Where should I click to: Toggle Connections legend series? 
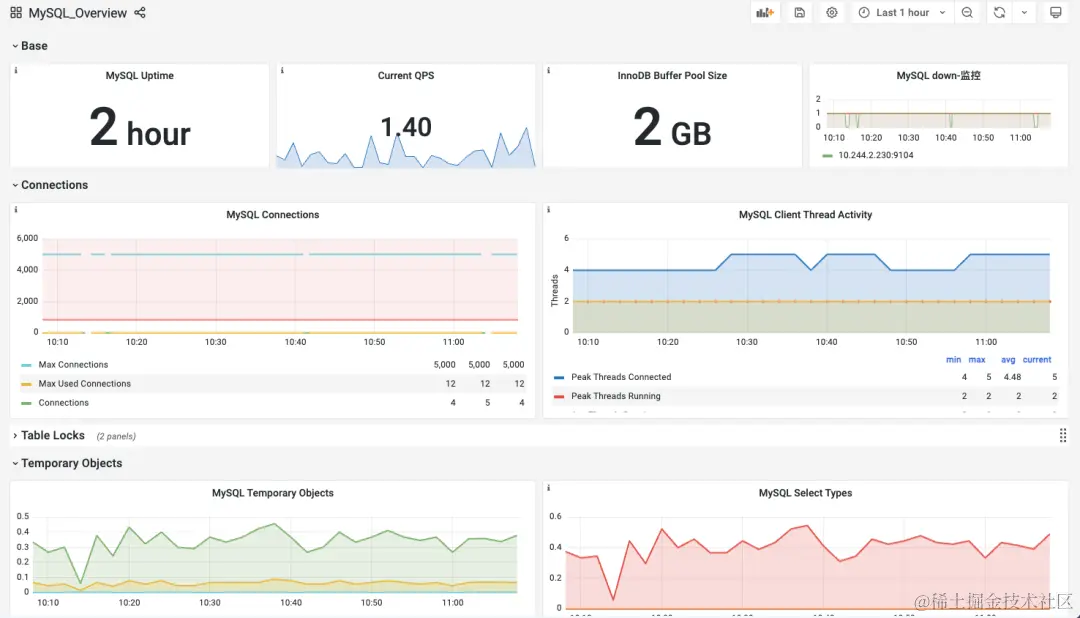(63, 403)
